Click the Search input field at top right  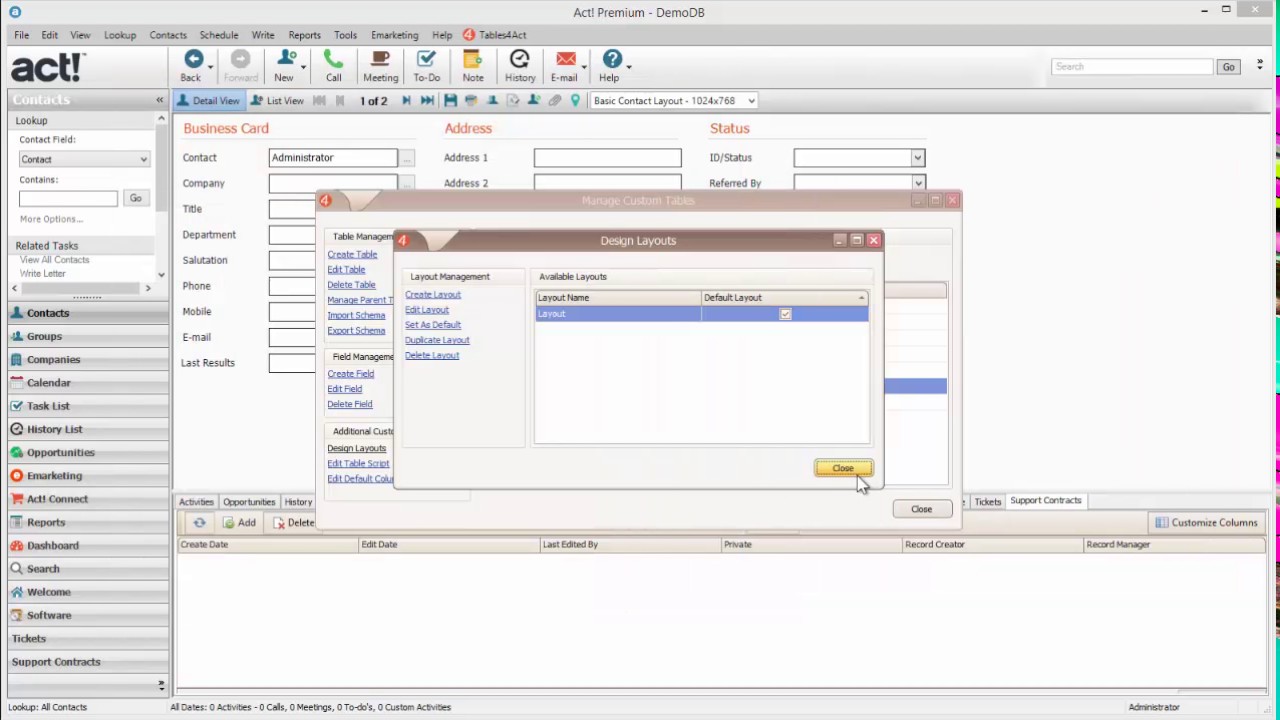(1132, 67)
